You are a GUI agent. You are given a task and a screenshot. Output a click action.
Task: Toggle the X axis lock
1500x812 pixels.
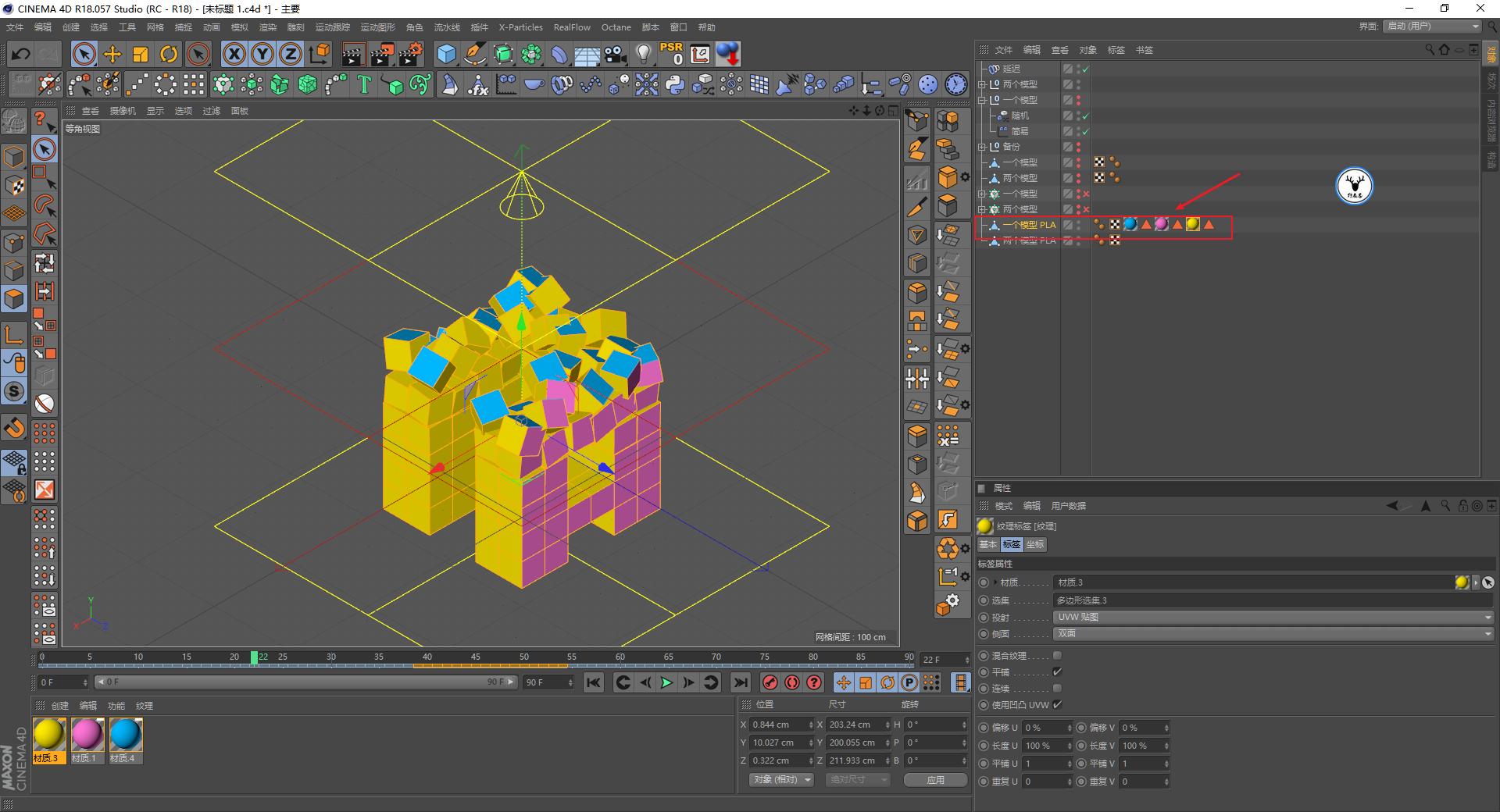pos(234,54)
